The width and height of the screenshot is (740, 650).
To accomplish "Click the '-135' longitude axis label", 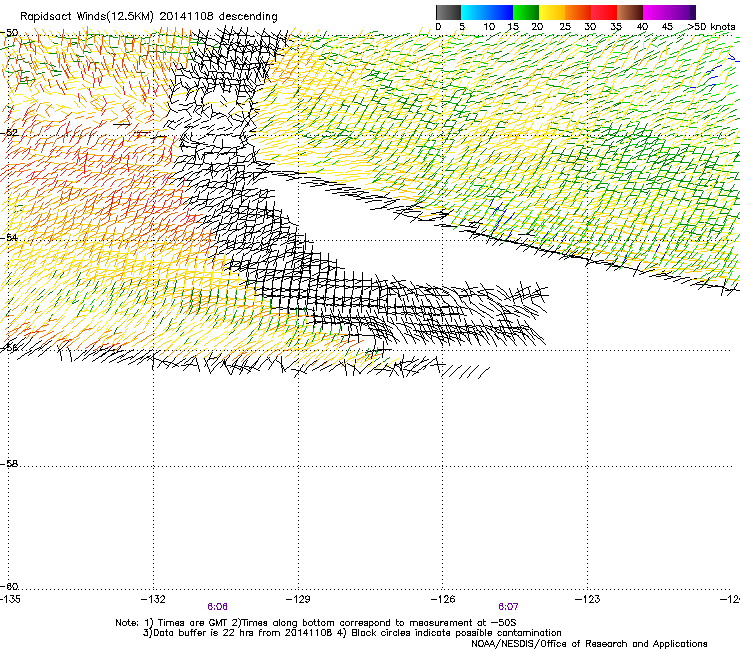I will 10,599.
